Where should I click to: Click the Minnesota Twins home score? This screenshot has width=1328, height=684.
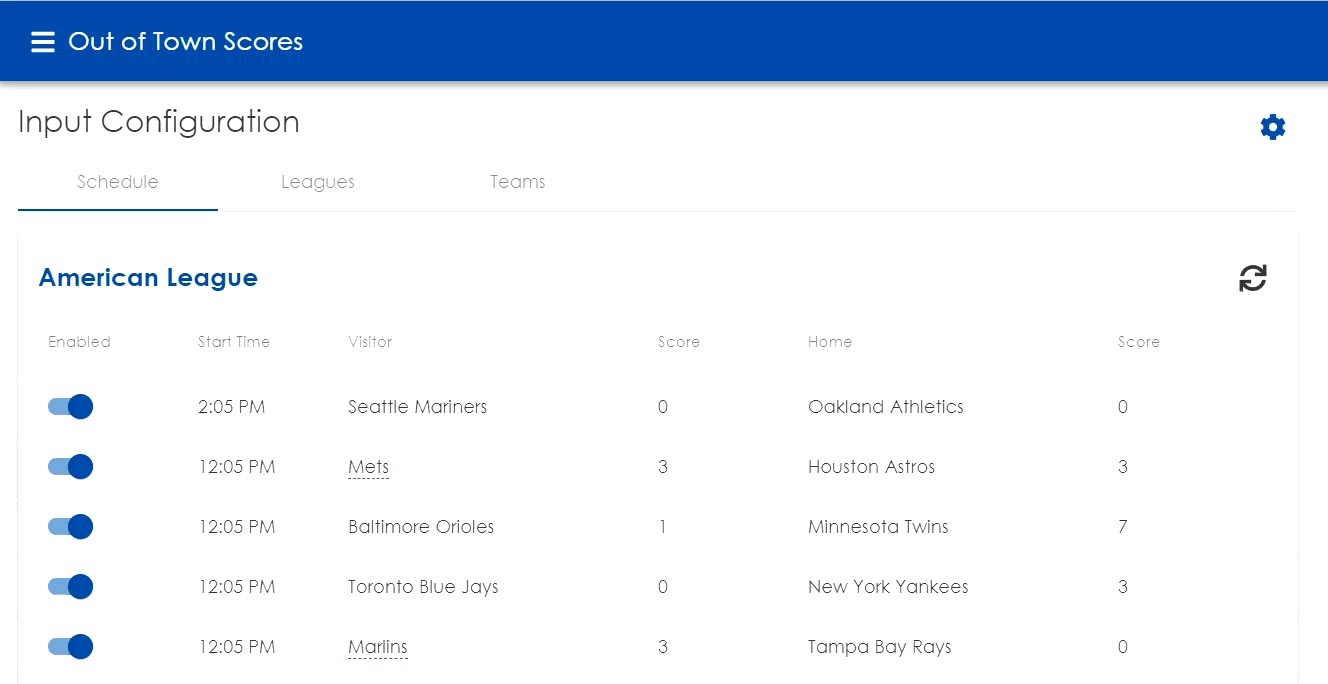coord(1123,527)
